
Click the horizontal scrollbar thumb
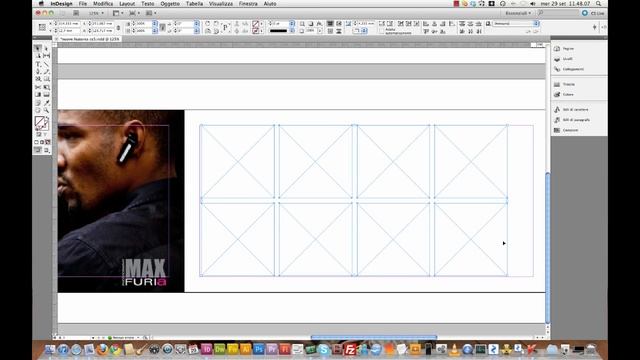(374, 338)
